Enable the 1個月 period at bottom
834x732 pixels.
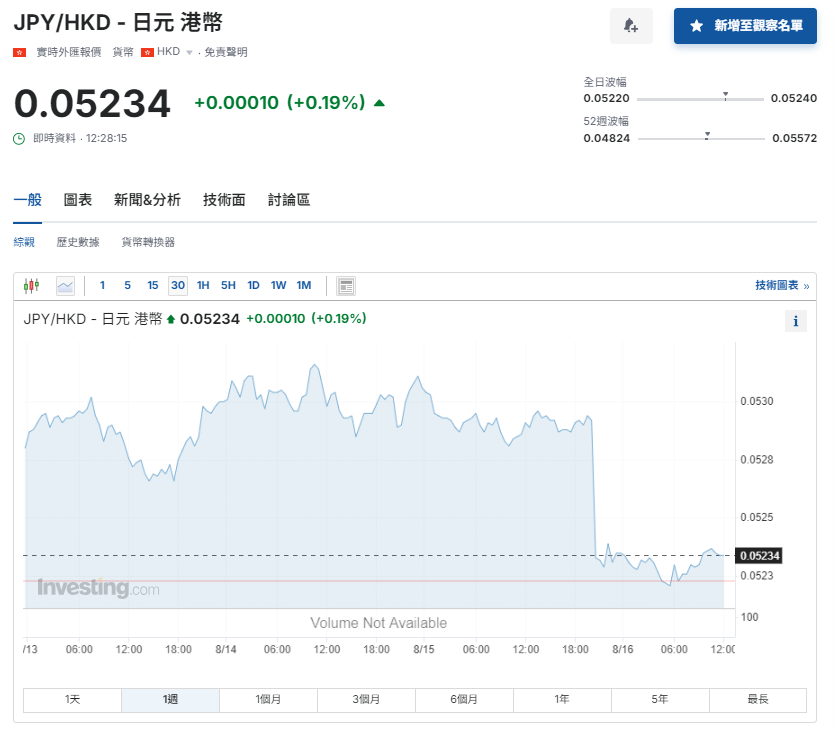(x=268, y=700)
